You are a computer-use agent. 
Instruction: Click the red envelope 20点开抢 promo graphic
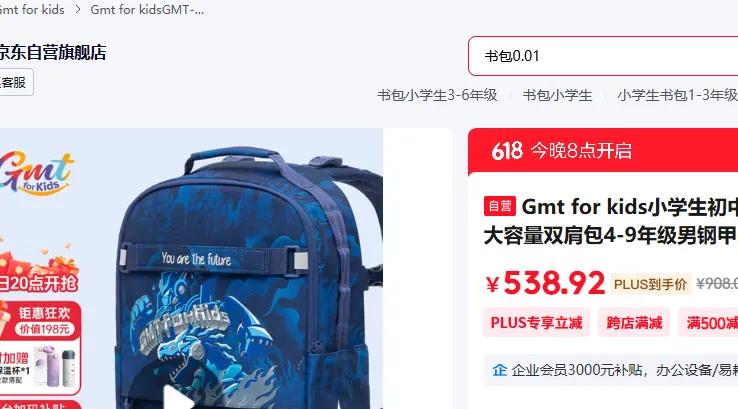coord(39,273)
